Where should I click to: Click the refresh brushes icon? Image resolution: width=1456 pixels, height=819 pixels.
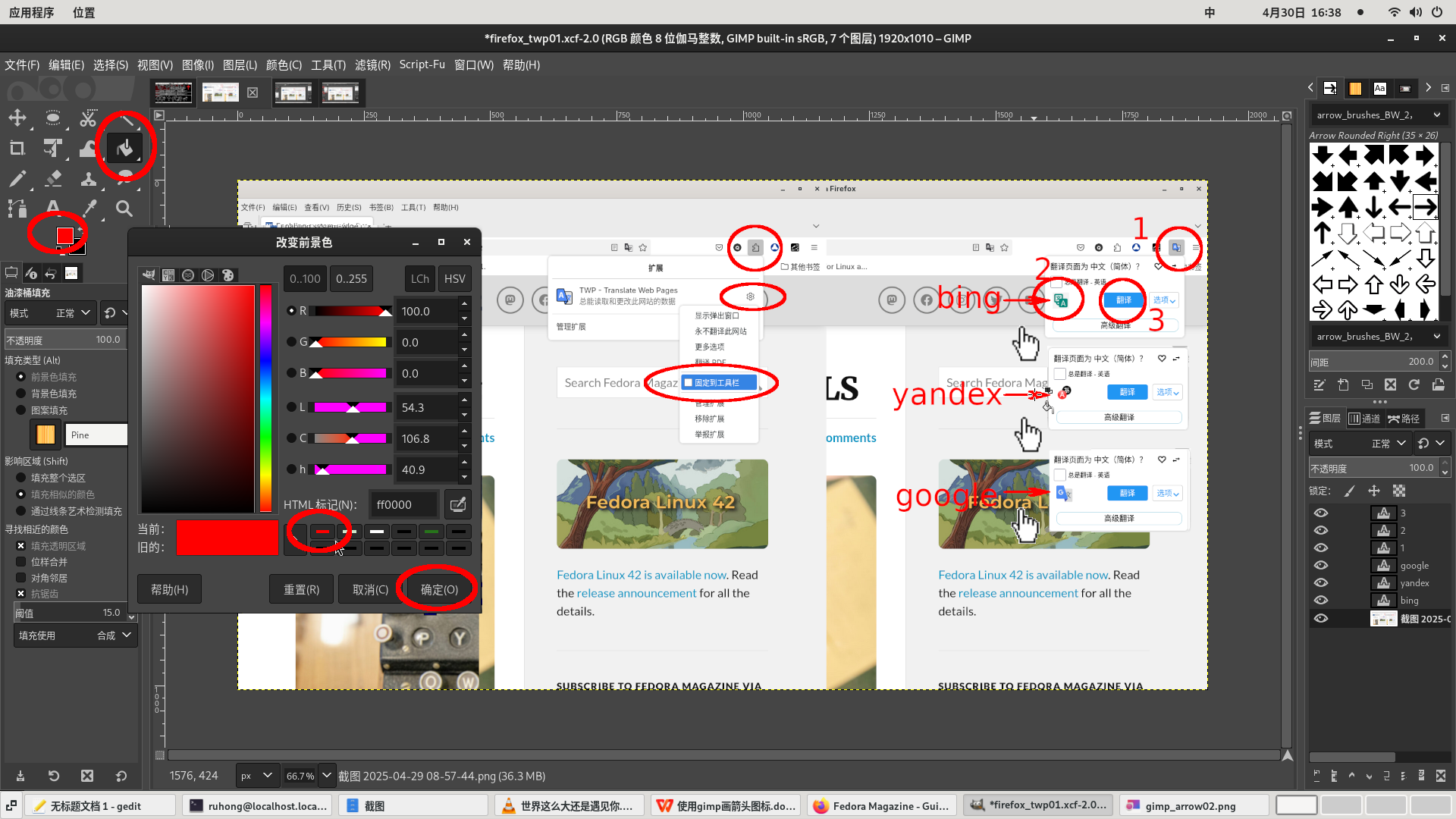(x=1414, y=385)
